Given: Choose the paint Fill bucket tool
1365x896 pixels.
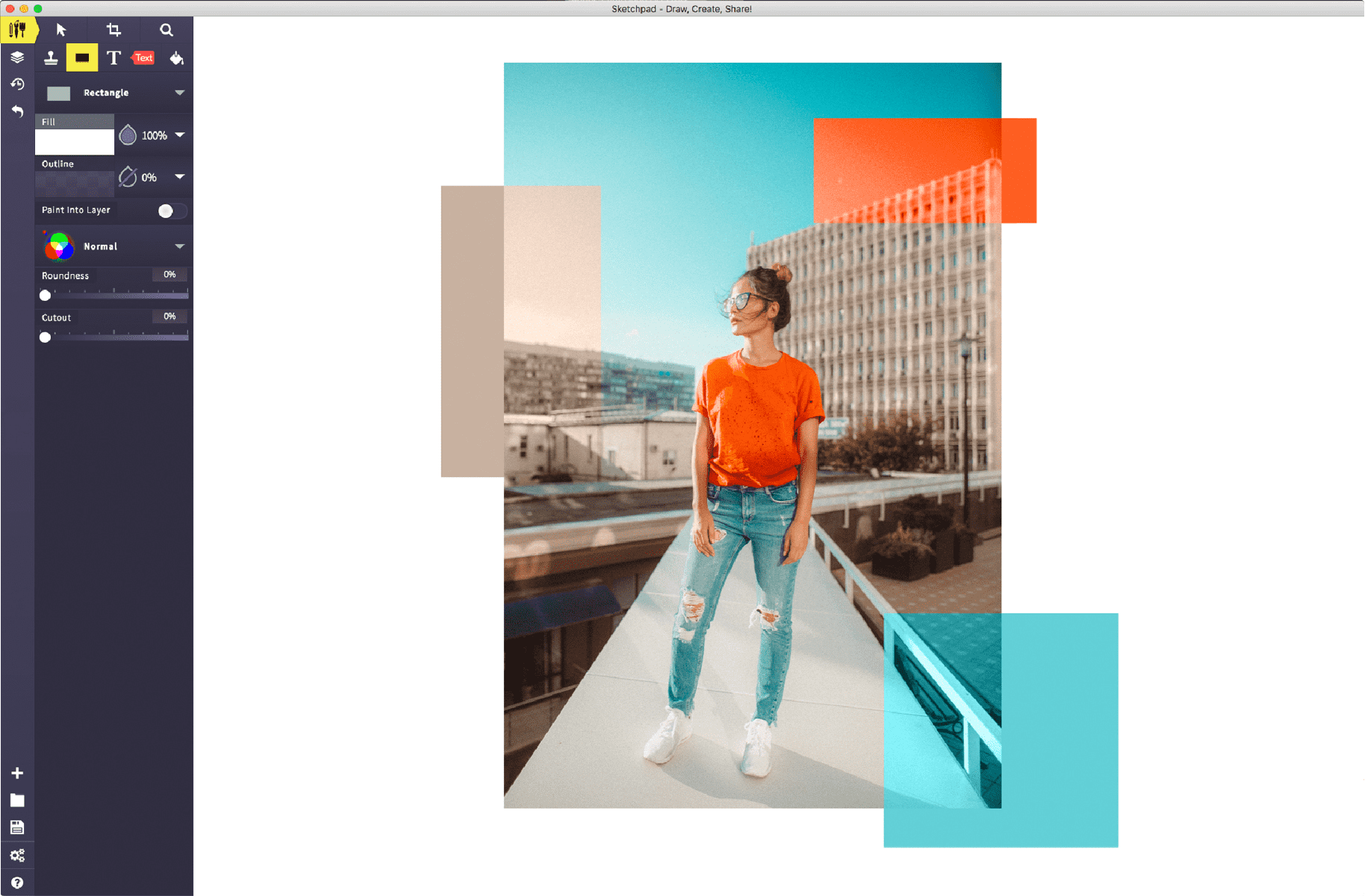Looking at the screenshot, I should click(176, 57).
